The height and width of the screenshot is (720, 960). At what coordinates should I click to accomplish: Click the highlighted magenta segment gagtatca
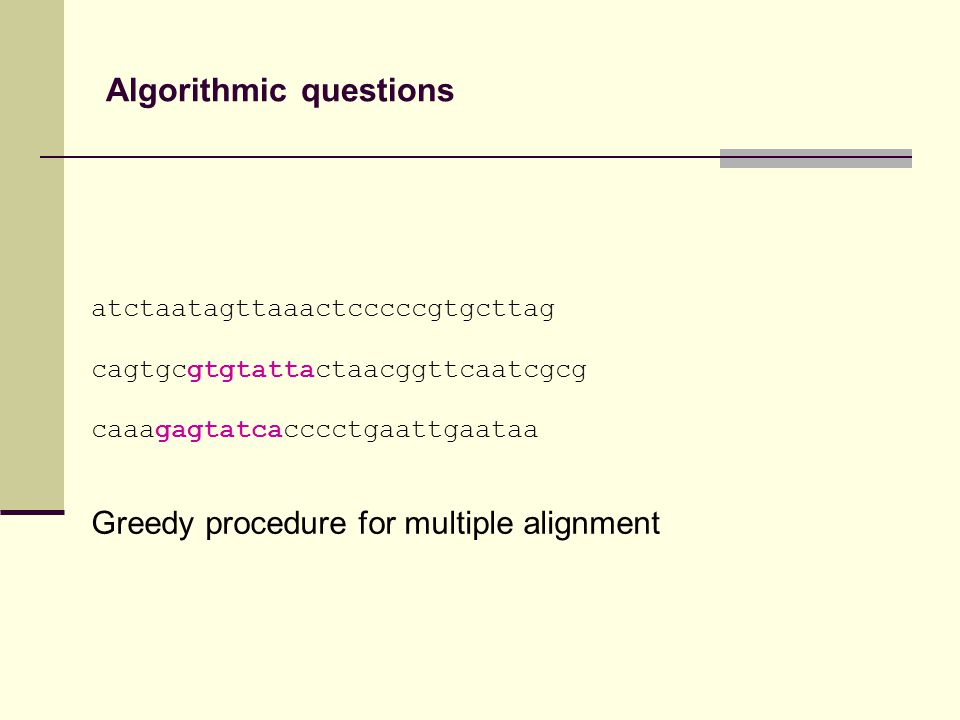[x=219, y=430]
